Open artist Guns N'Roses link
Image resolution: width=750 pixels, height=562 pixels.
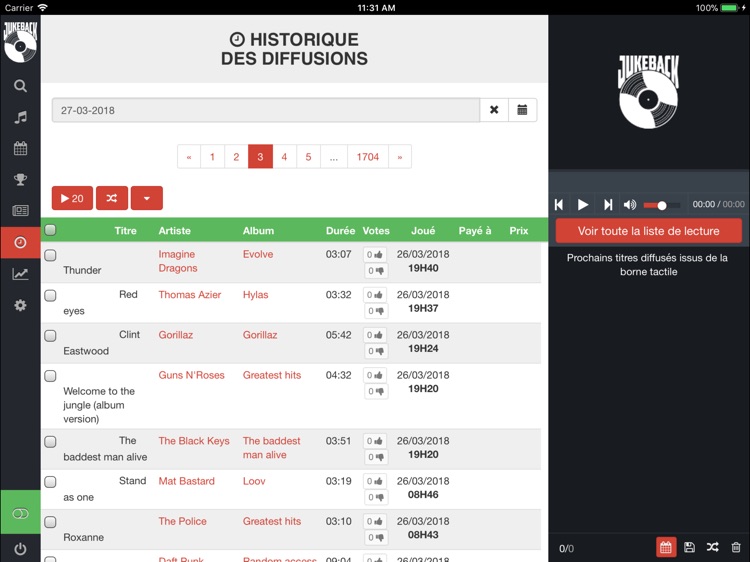[191, 375]
